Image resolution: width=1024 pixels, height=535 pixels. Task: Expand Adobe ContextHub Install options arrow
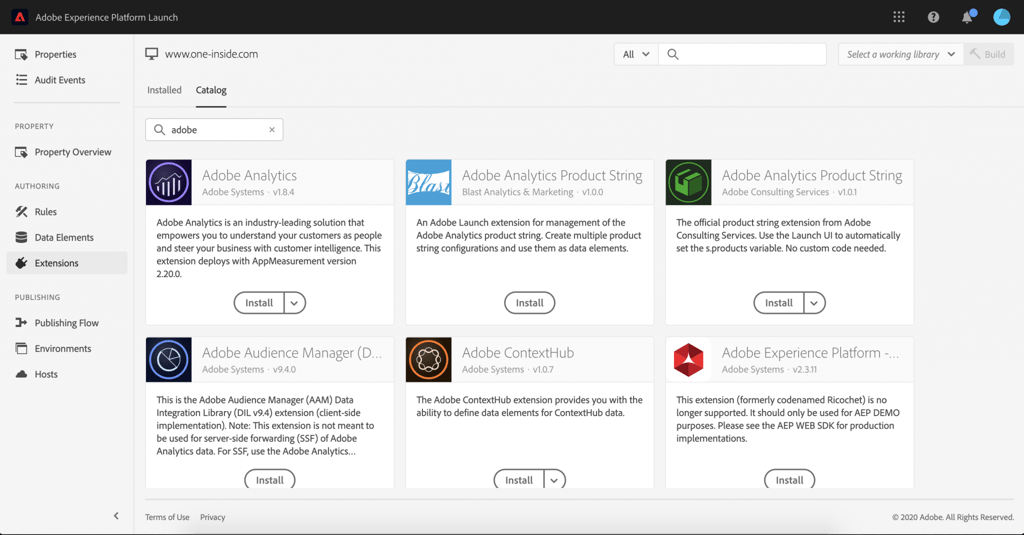click(554, 480)
